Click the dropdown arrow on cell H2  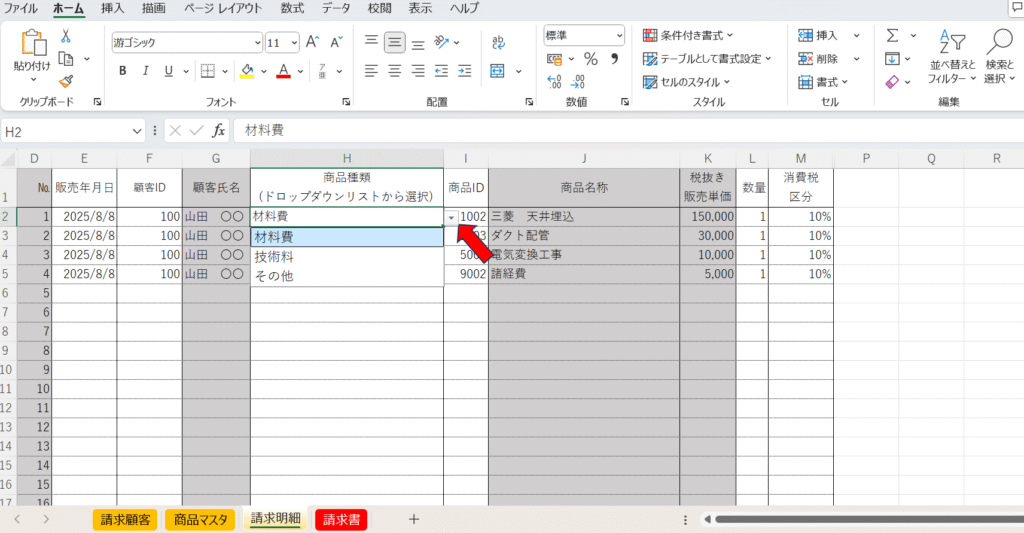451,217
